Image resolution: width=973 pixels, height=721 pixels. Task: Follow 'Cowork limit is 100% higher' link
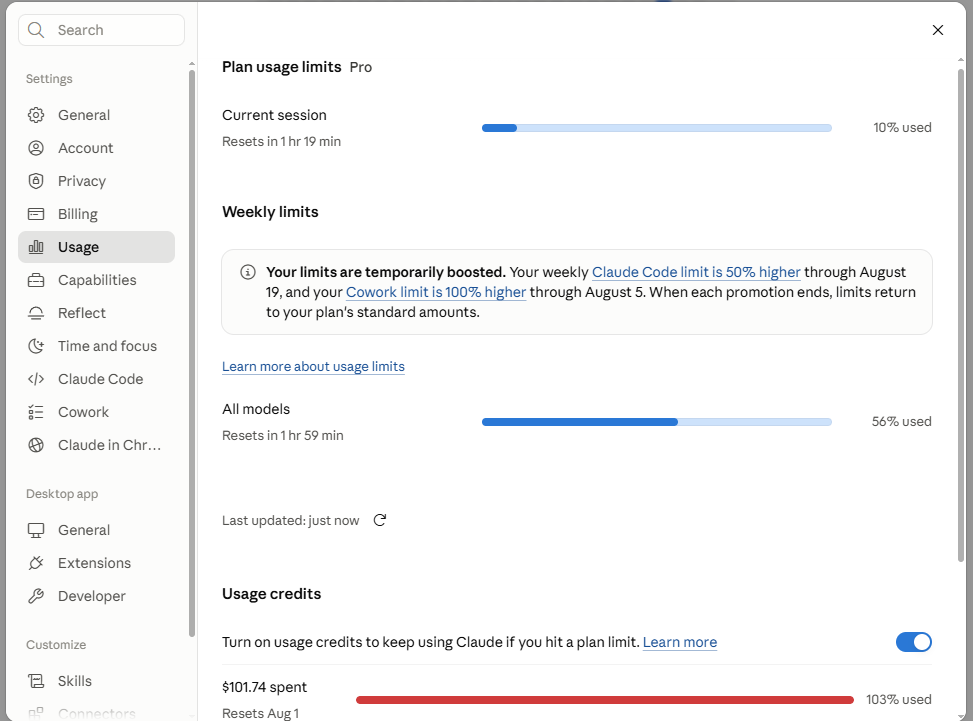tap(436, 292)
